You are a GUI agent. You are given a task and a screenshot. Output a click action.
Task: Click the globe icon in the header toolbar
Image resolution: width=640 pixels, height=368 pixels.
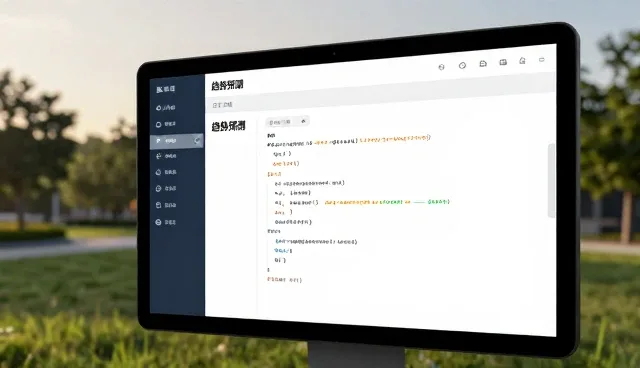pyautogui.click(x=441, y=67)
